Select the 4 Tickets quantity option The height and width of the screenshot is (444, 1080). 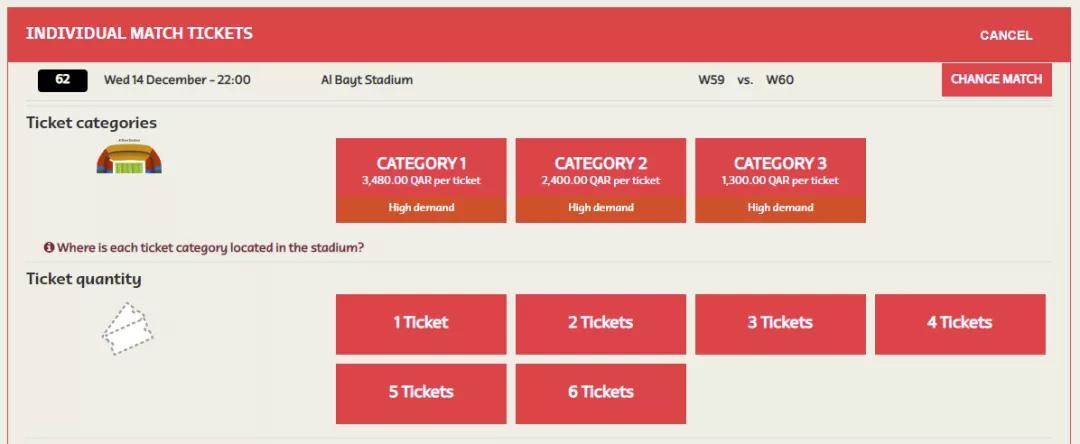coord(959,323)
